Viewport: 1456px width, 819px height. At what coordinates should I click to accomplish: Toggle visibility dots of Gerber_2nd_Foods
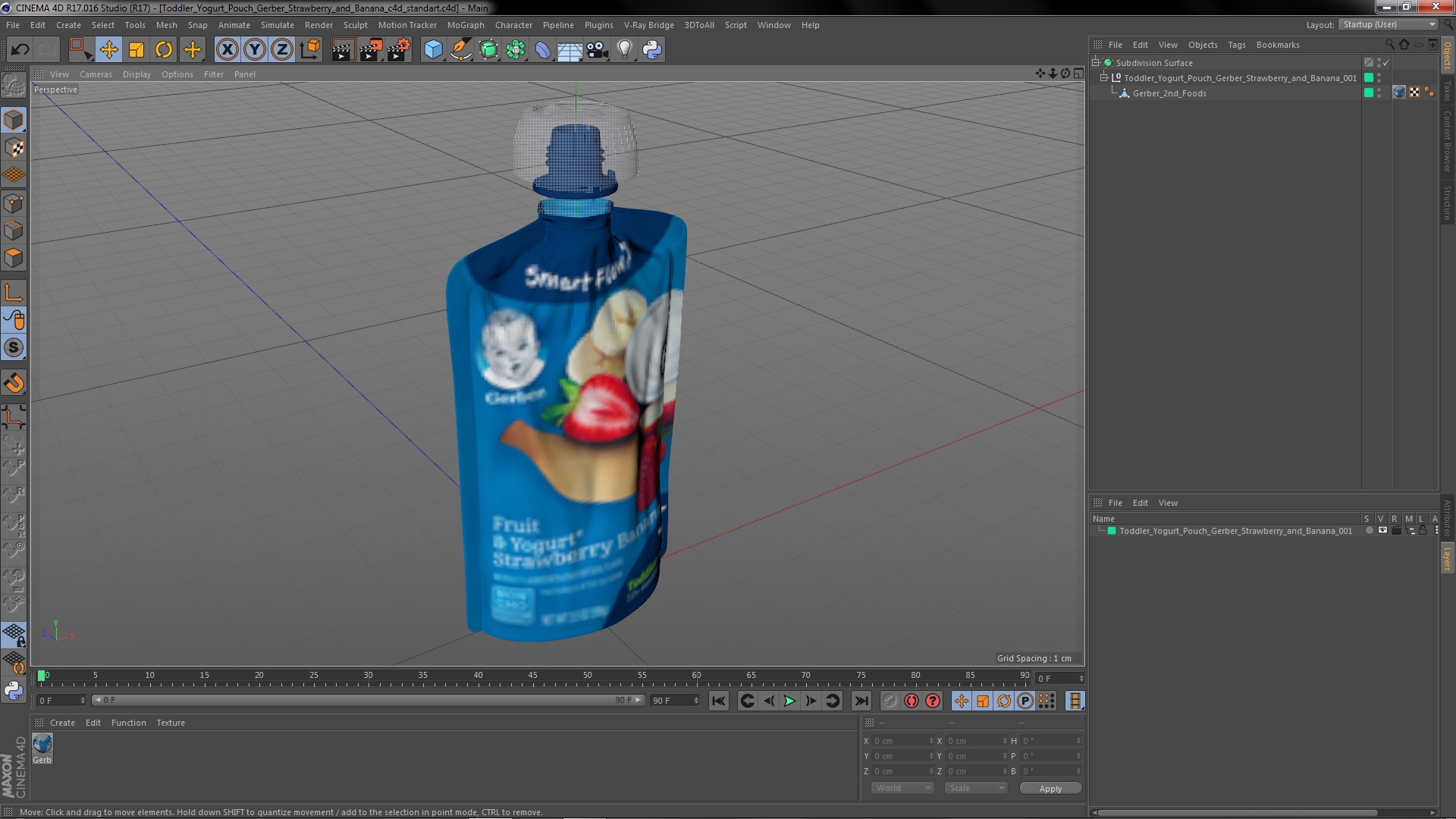coord(1379,93)
